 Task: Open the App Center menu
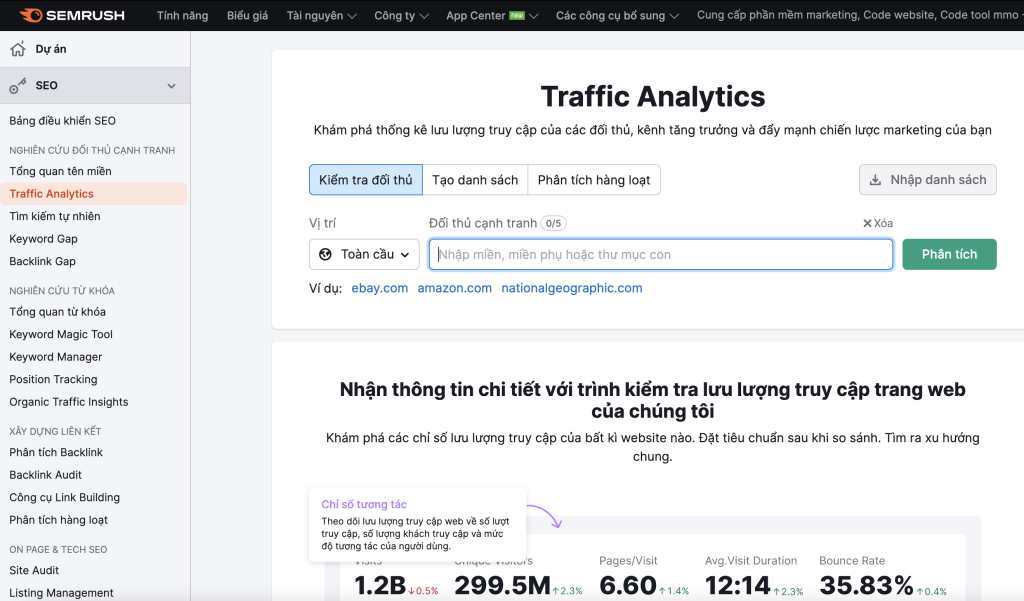click(491, 16)
